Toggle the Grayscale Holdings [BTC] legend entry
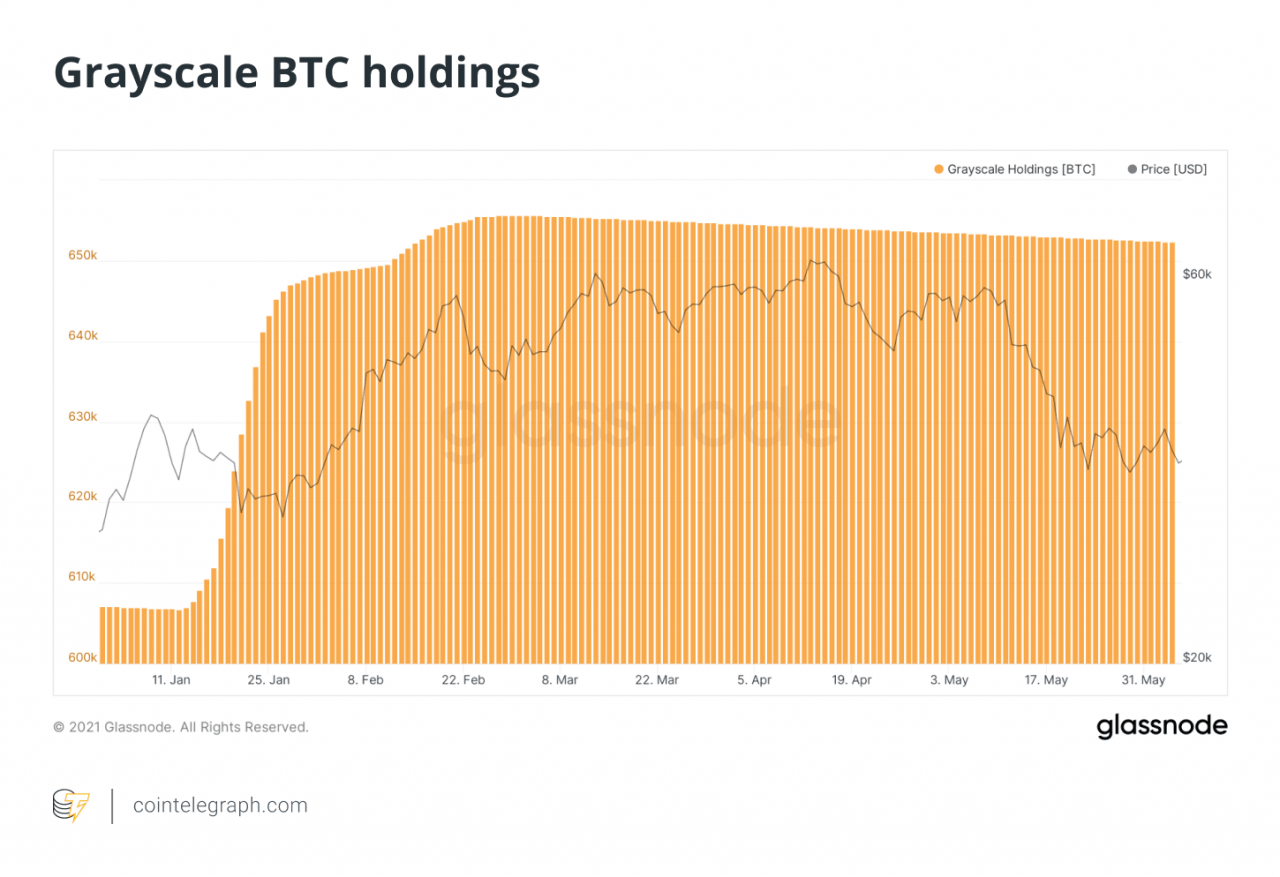1280x877 pixels. pyautogui.click(x=1020, y=170)
